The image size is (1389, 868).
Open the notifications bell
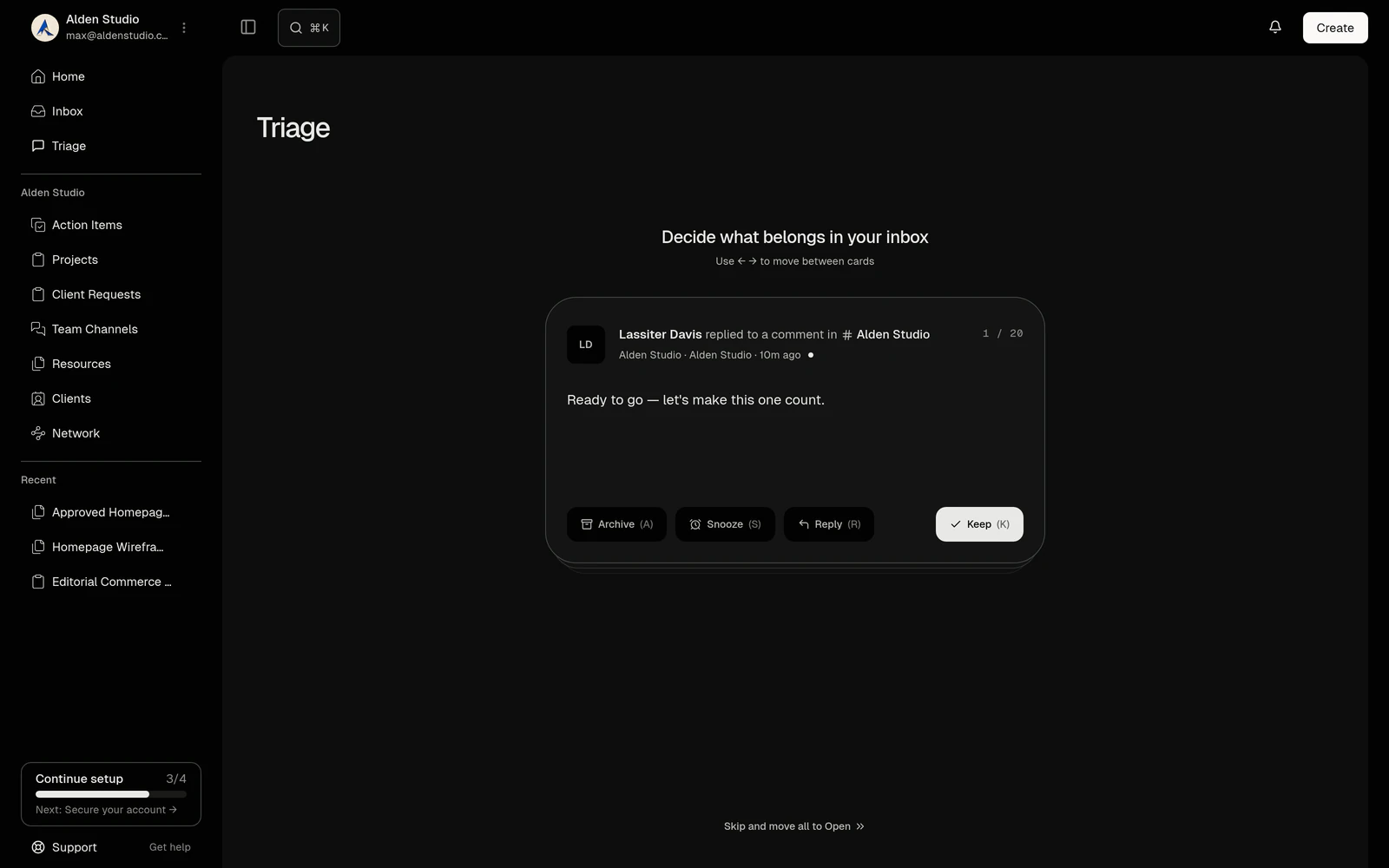coord(1274,28)
